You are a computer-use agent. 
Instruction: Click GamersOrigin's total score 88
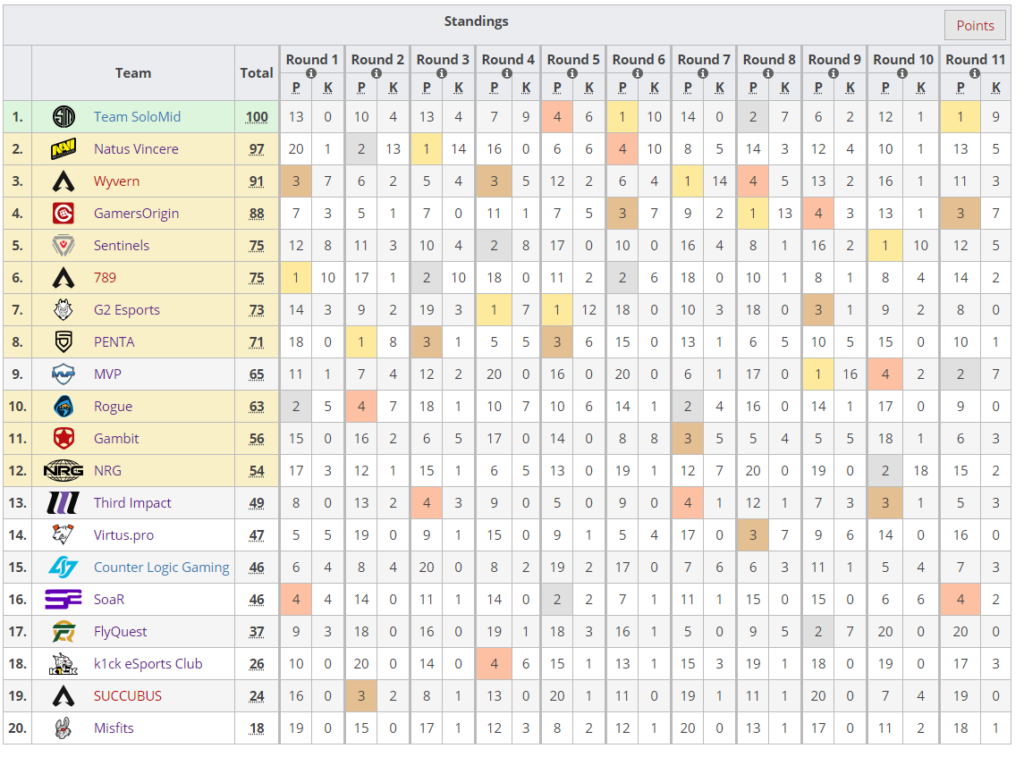257,213
